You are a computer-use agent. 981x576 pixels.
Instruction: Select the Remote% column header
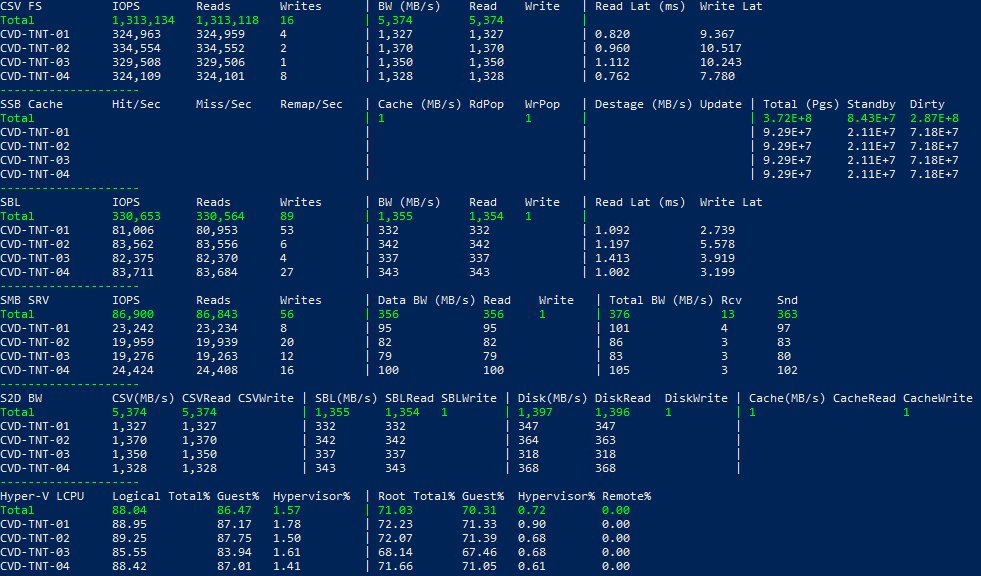coord(626,497)
